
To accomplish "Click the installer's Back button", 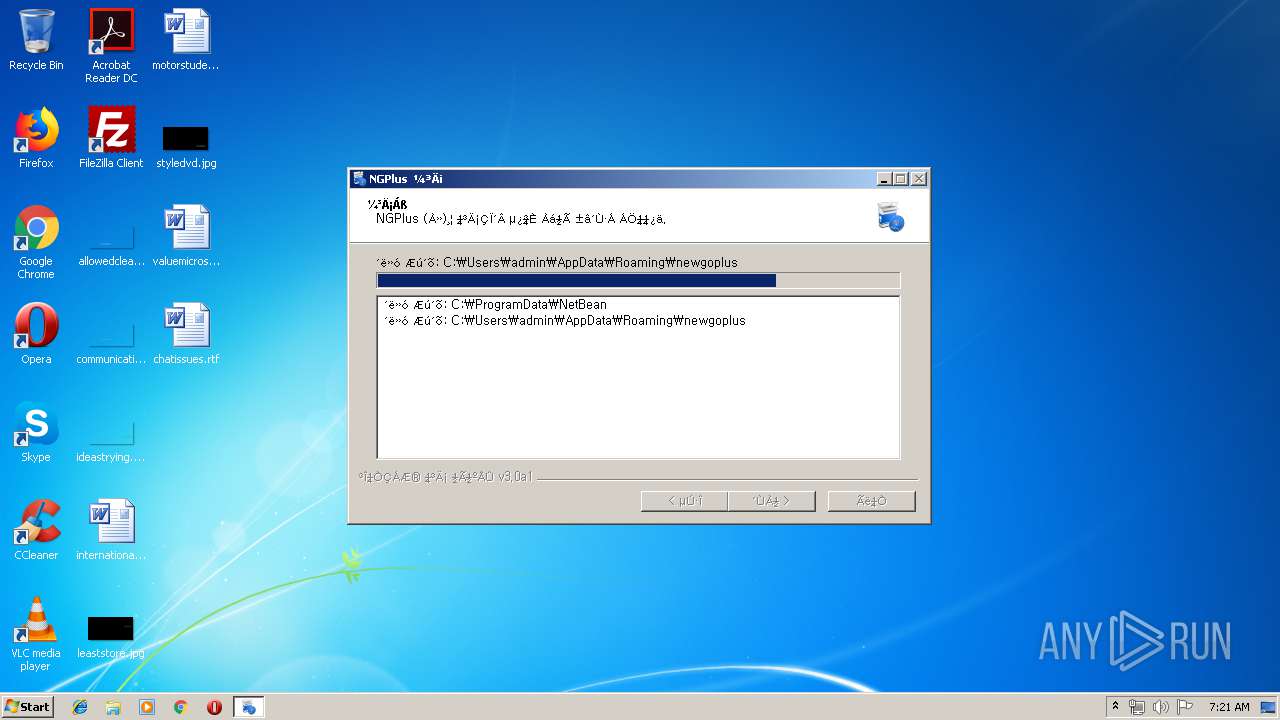I will [x=684, y=501].
